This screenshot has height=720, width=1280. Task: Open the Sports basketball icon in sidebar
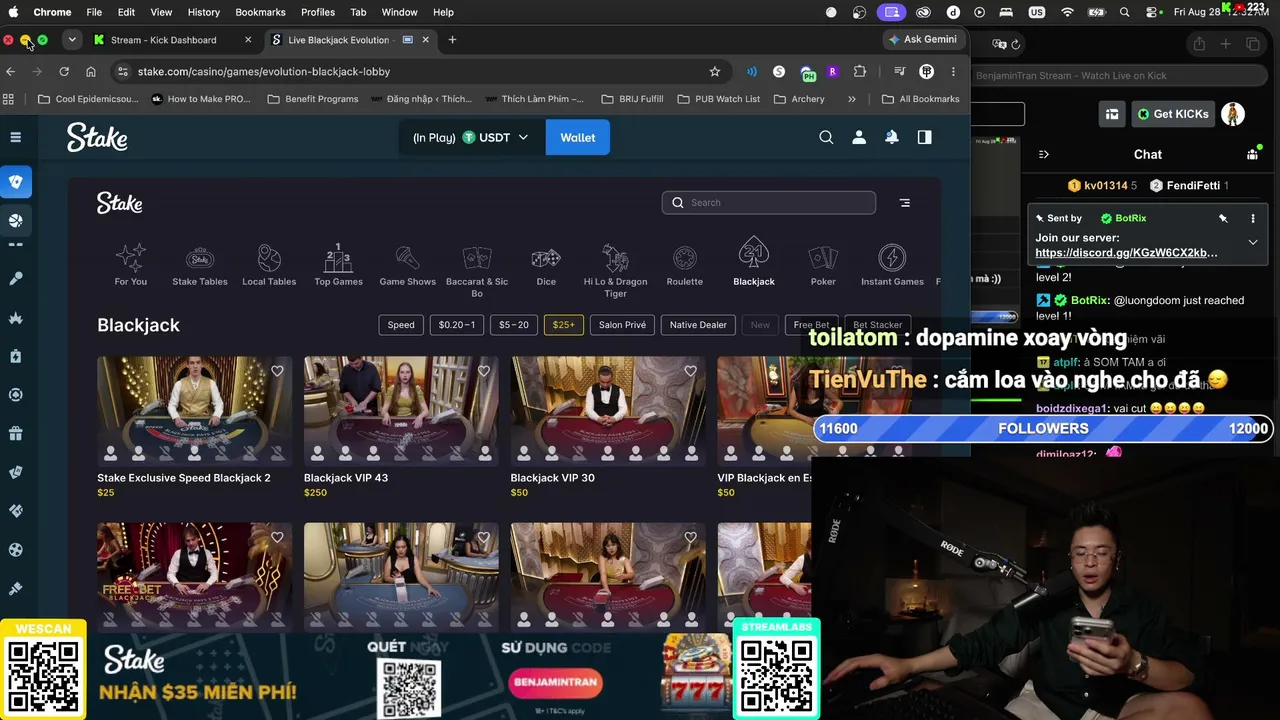[x=16, y=220]
